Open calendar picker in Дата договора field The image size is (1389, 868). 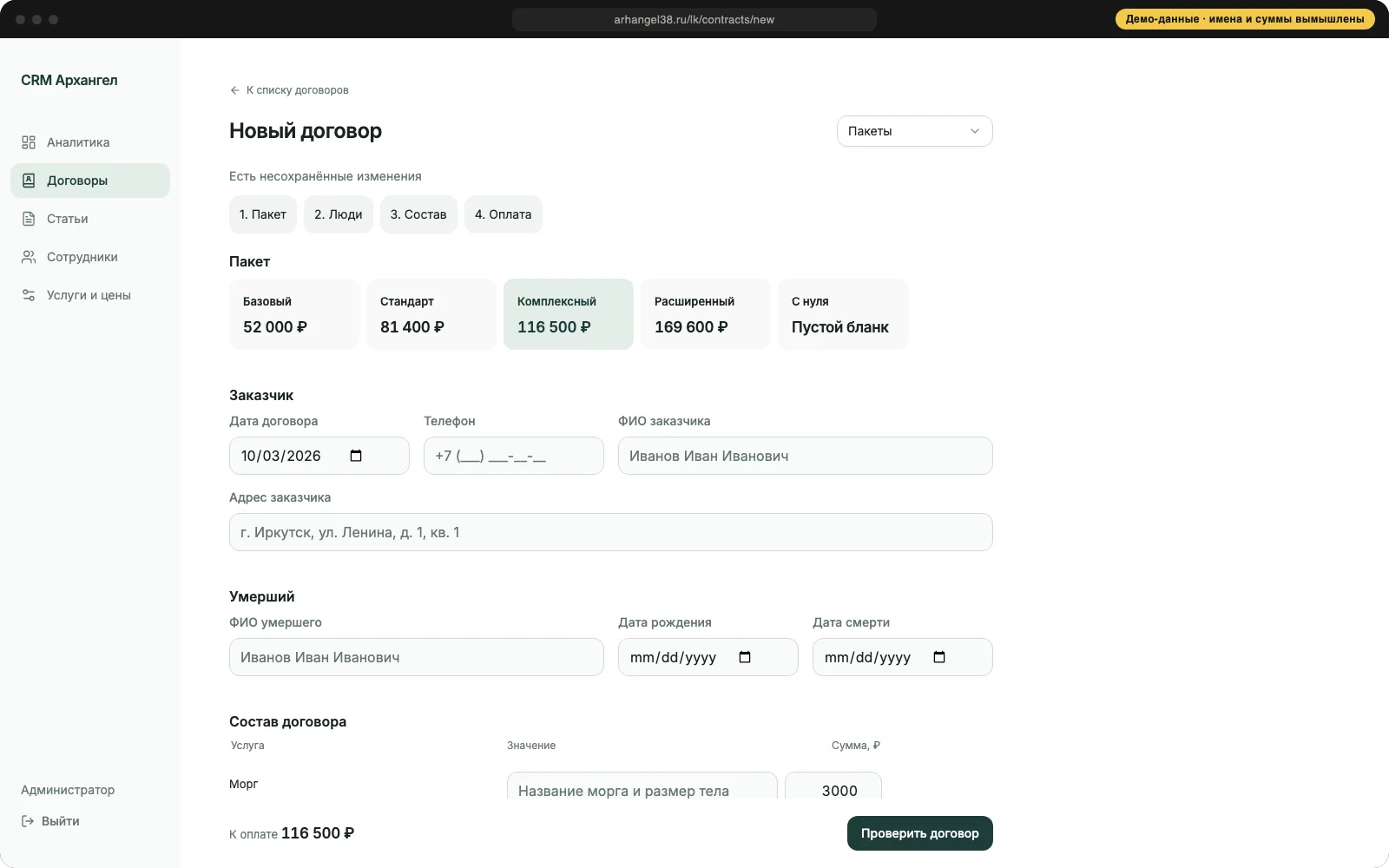pos(356,456)
